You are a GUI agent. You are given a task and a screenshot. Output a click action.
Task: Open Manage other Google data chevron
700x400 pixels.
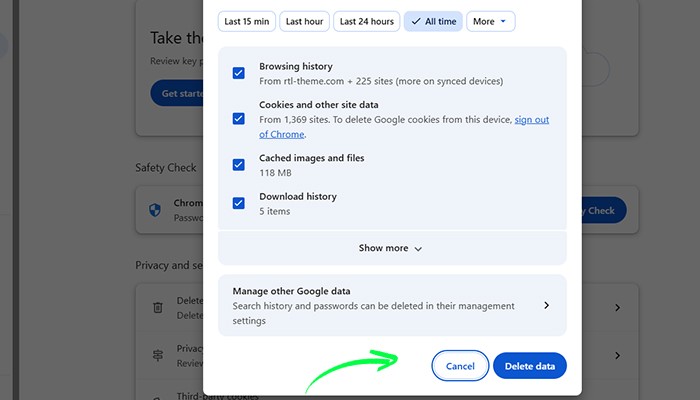(x=546, y=305)
